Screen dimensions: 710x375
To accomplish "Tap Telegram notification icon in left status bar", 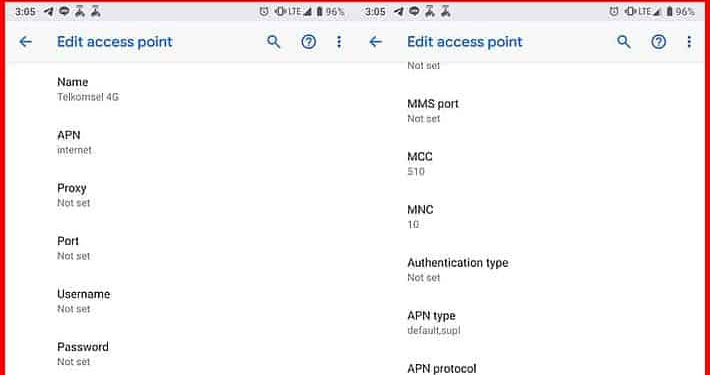I will (x=49, y=12).
